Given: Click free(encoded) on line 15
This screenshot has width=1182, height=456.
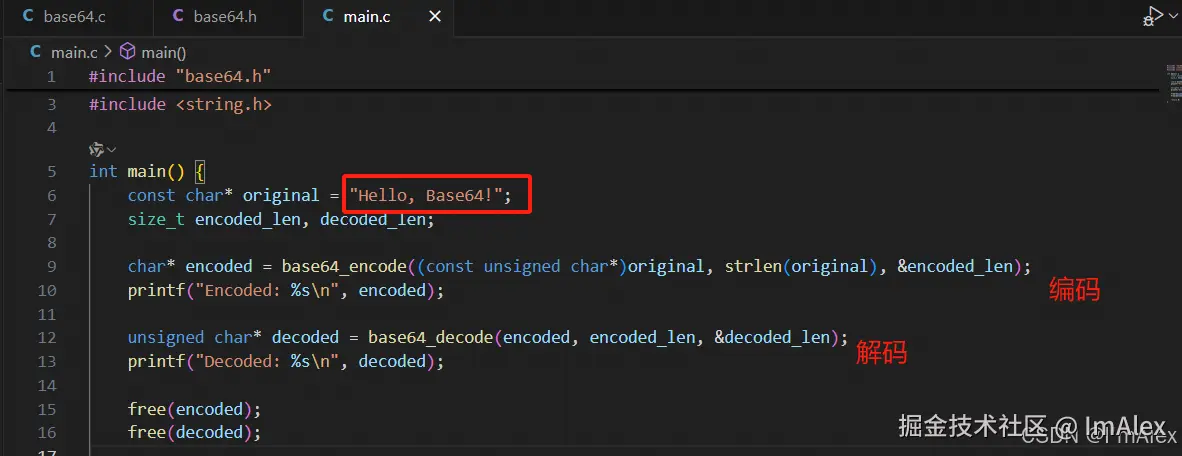Looking at the screenshot, I should pos(194,410).
